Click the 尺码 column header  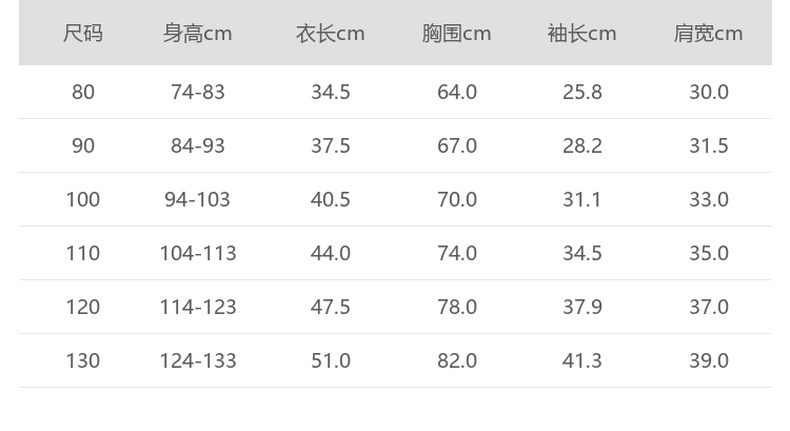[83, 34]
